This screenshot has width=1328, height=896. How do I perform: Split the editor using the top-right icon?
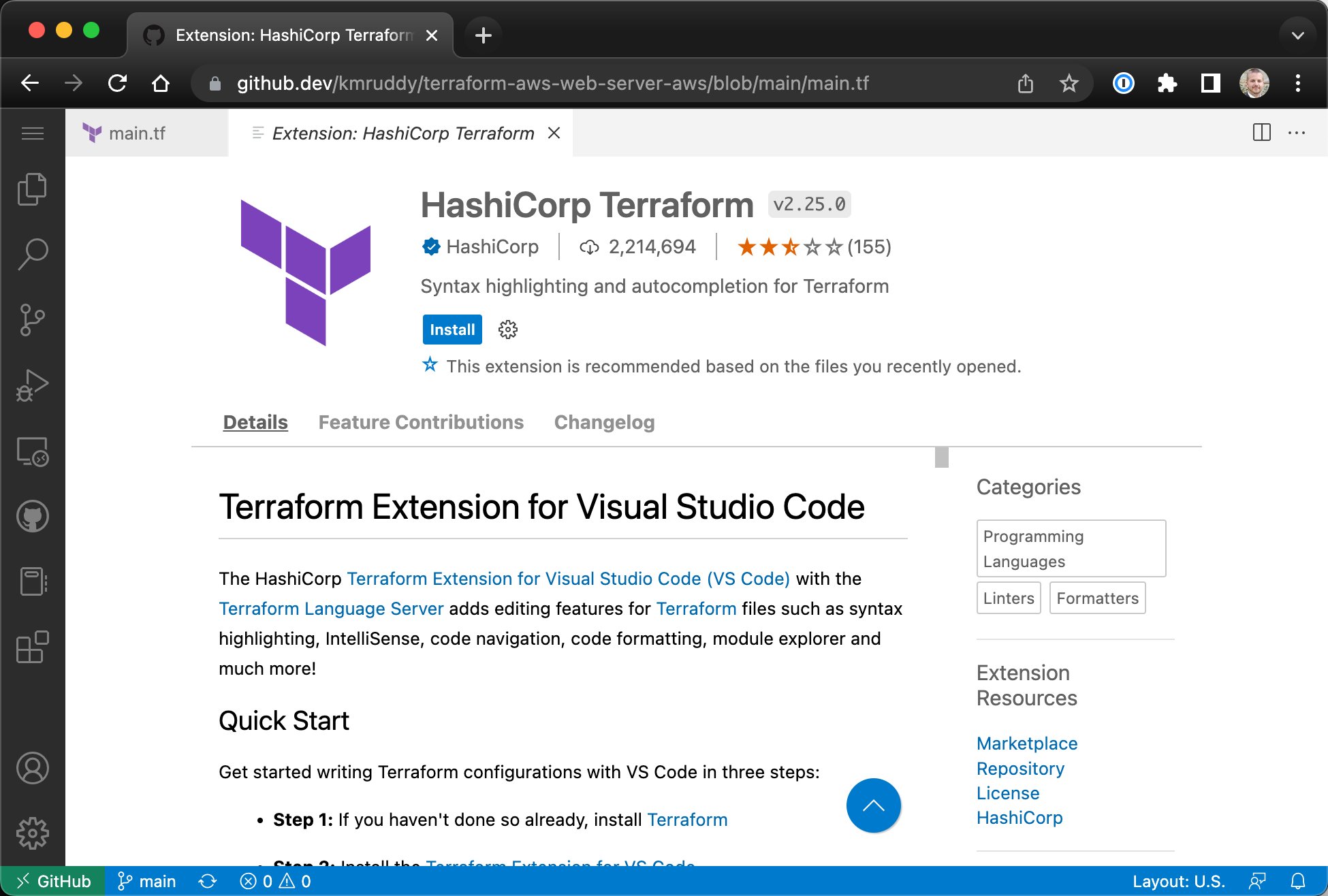[1261, 133]
